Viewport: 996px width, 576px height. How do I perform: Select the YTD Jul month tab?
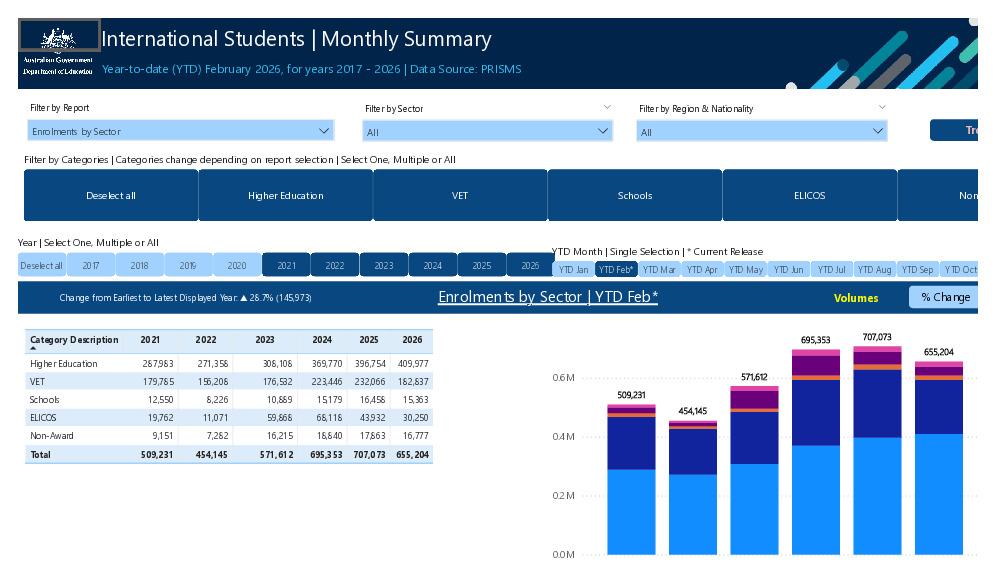coord(832,269)
